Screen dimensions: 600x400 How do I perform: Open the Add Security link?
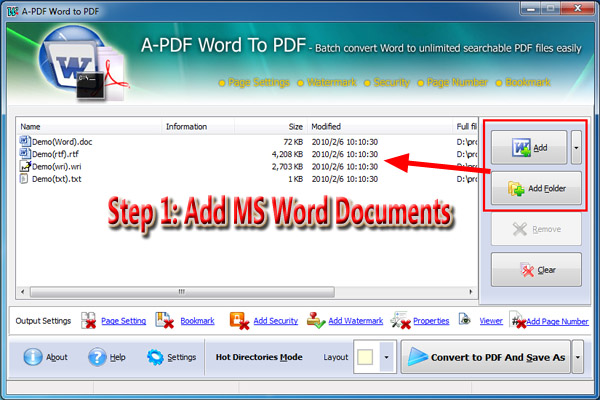point(276,321)
